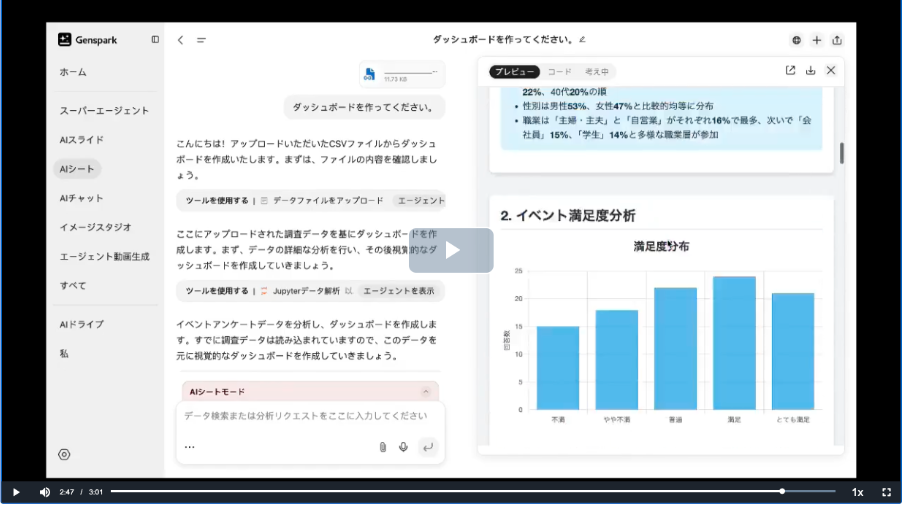Collapse the Genspark sidebar panel icon
Image resolution: width=902 pixels, height=505 pixels.
[155, 40]
